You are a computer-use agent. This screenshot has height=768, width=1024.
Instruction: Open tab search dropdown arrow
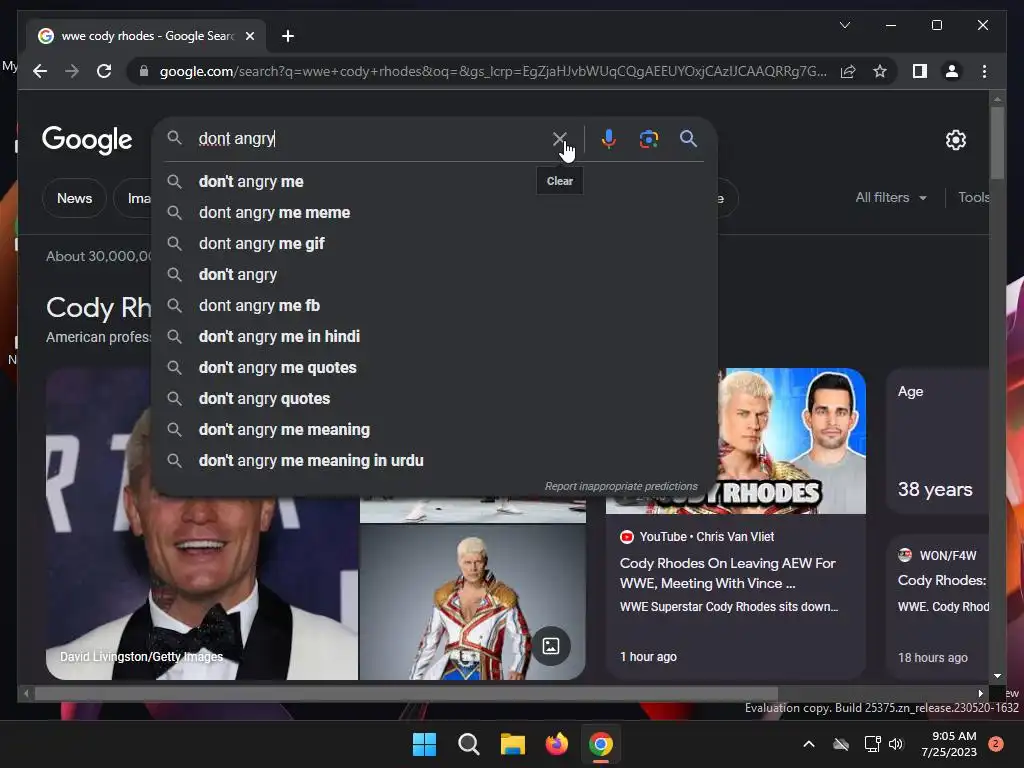pyautogui.click(x=844, y=25)
